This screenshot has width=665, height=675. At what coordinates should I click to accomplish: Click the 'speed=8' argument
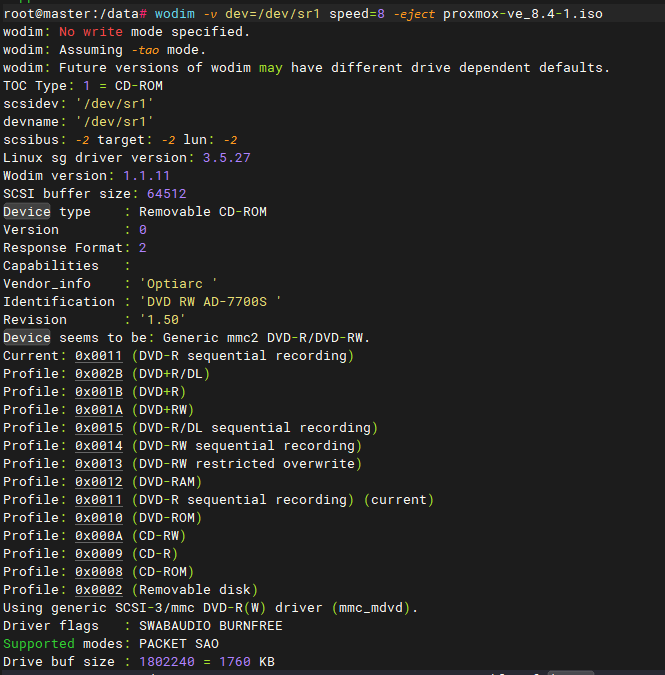(357, 14)
